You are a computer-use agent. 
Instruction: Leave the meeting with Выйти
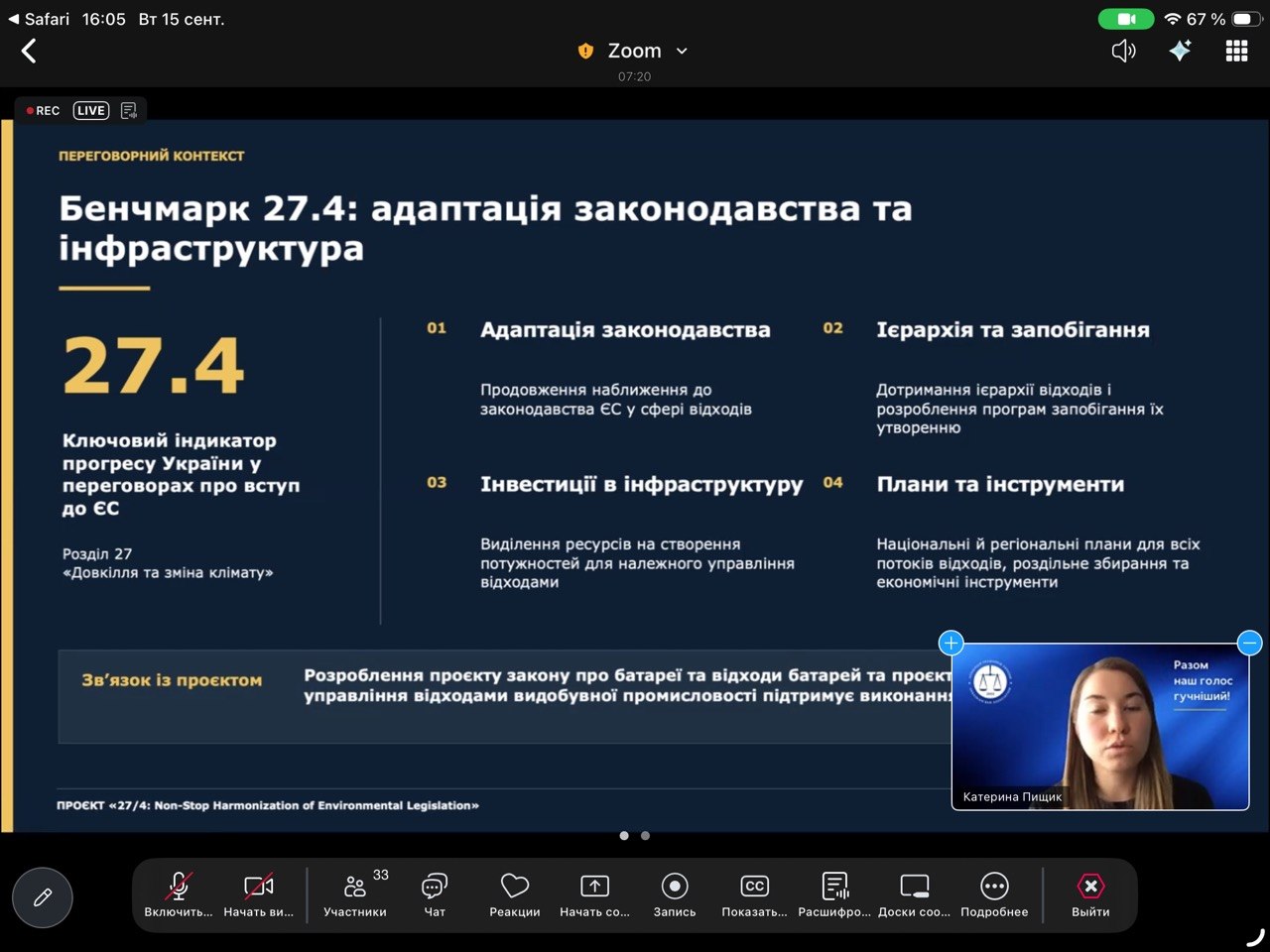click(x=1090, y=894)
